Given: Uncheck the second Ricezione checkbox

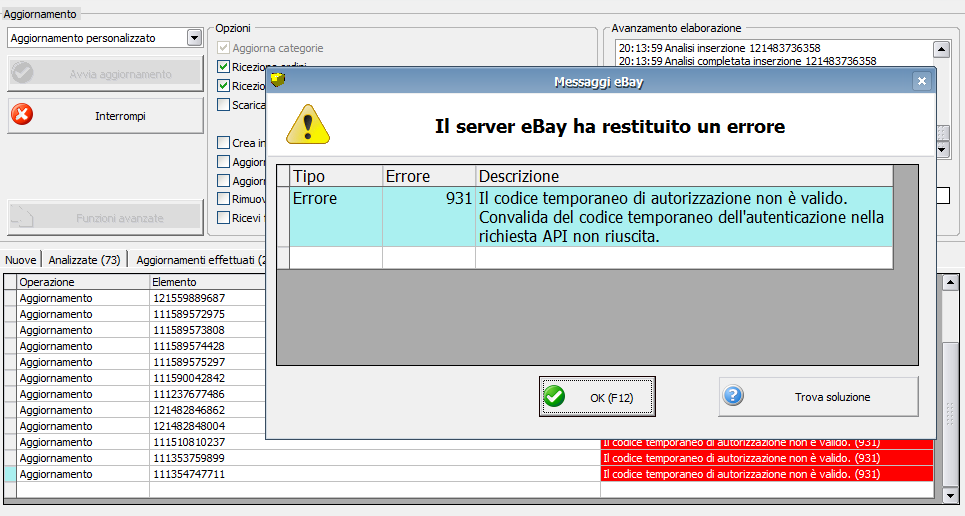Looking at the screenshot, I should point(223,86).
